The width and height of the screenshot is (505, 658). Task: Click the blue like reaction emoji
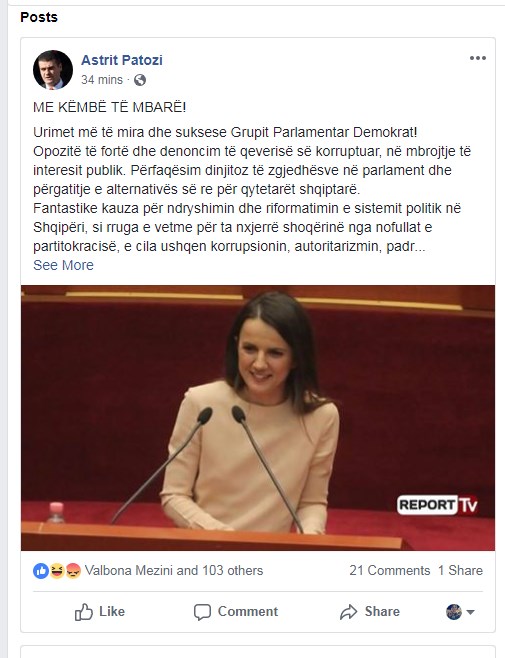click(41, 571)
